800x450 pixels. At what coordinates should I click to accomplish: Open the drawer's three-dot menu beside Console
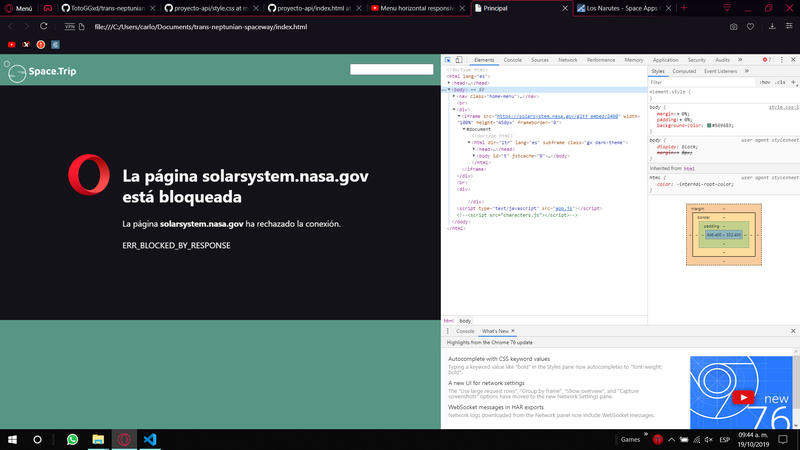447,331
